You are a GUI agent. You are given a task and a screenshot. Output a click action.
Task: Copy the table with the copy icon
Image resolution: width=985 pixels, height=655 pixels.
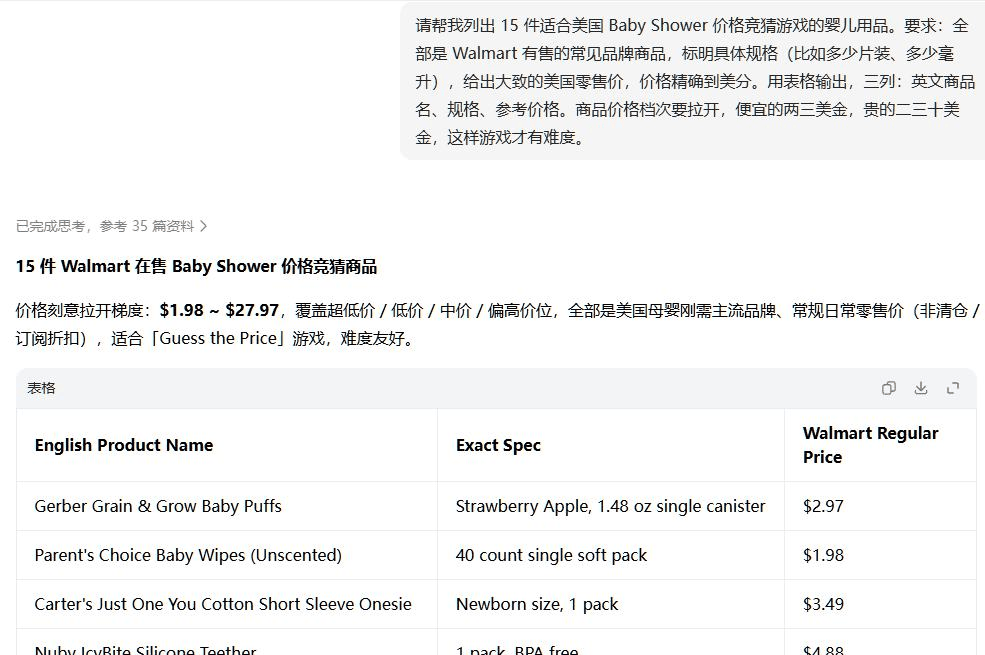[x=888, y=388]
